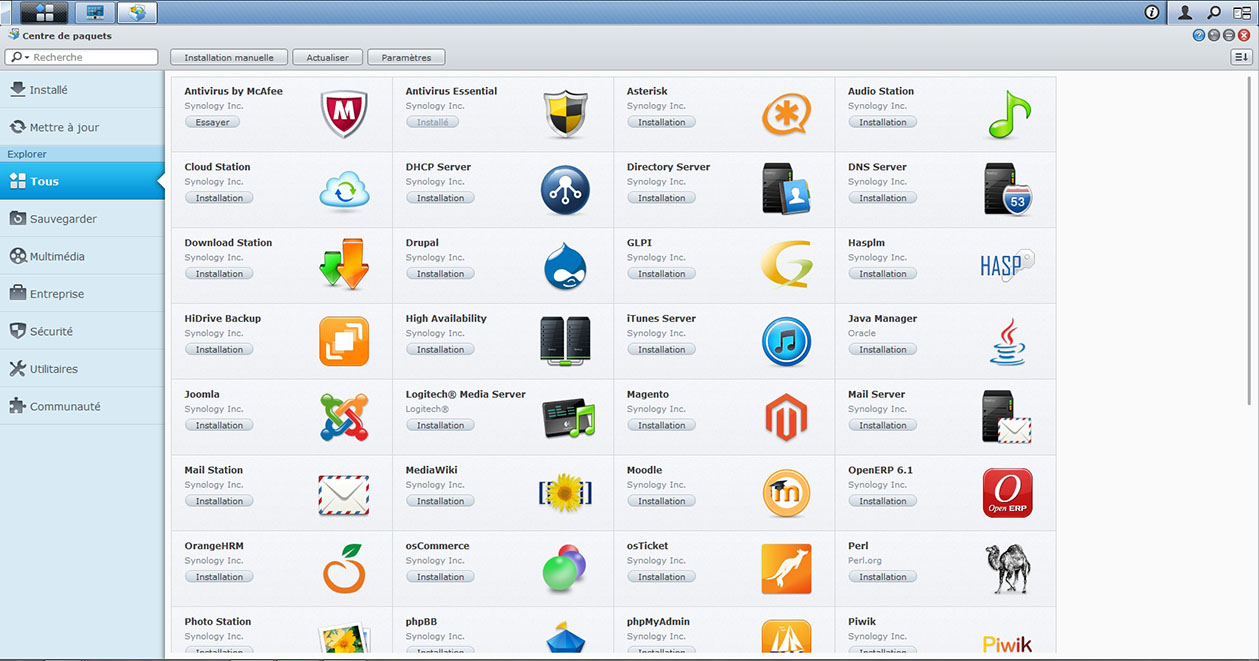The height and width of the screenshot is (661, 1259).
Task: Click the iTunes Server music icon
Action: [786, 341]
